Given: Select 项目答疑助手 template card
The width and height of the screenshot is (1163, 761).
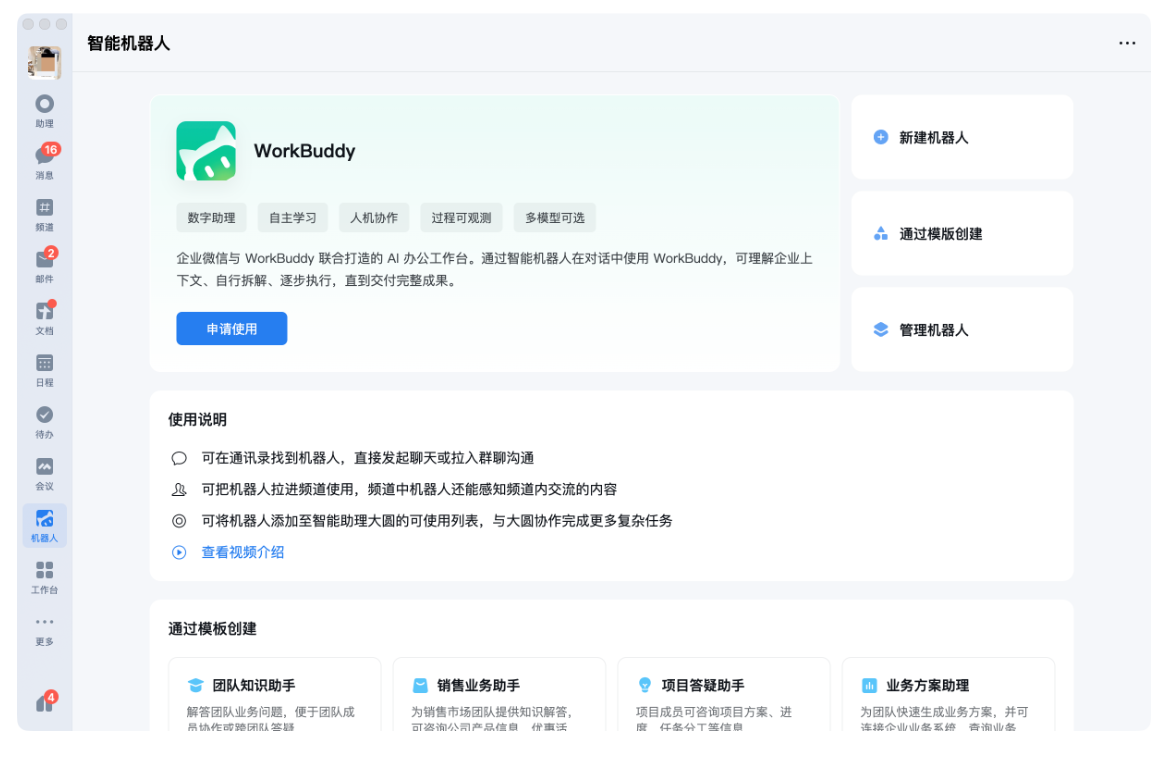Looking at the screenshot, I should pos(724,694).
